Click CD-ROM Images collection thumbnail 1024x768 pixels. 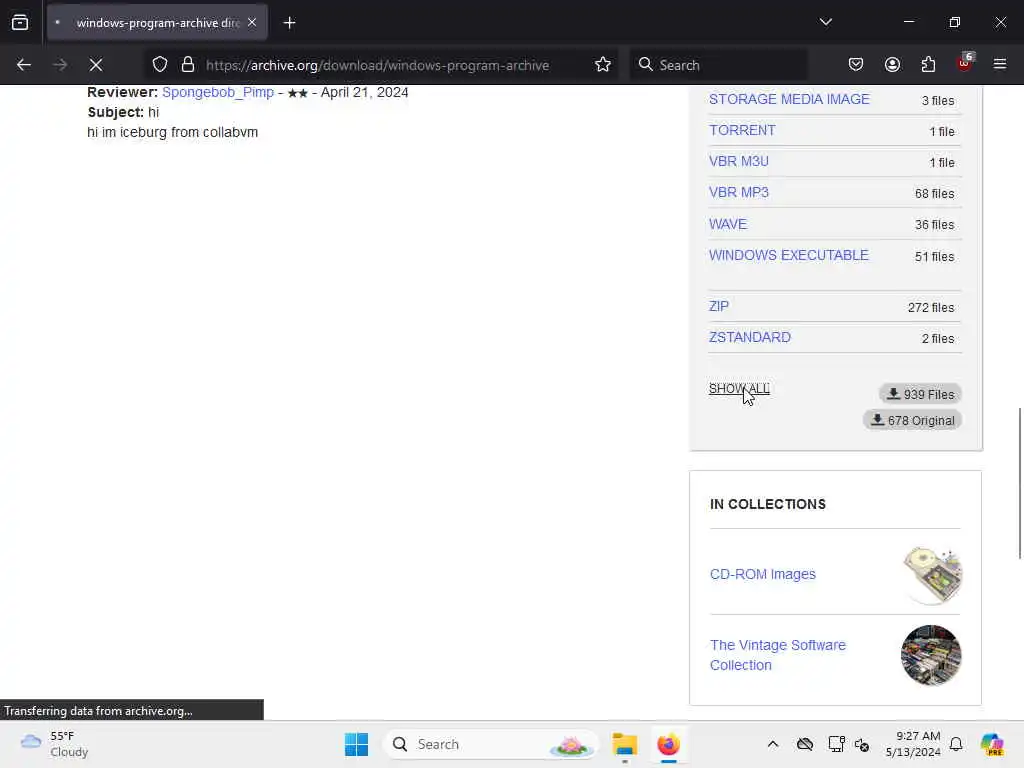(932, 575)
